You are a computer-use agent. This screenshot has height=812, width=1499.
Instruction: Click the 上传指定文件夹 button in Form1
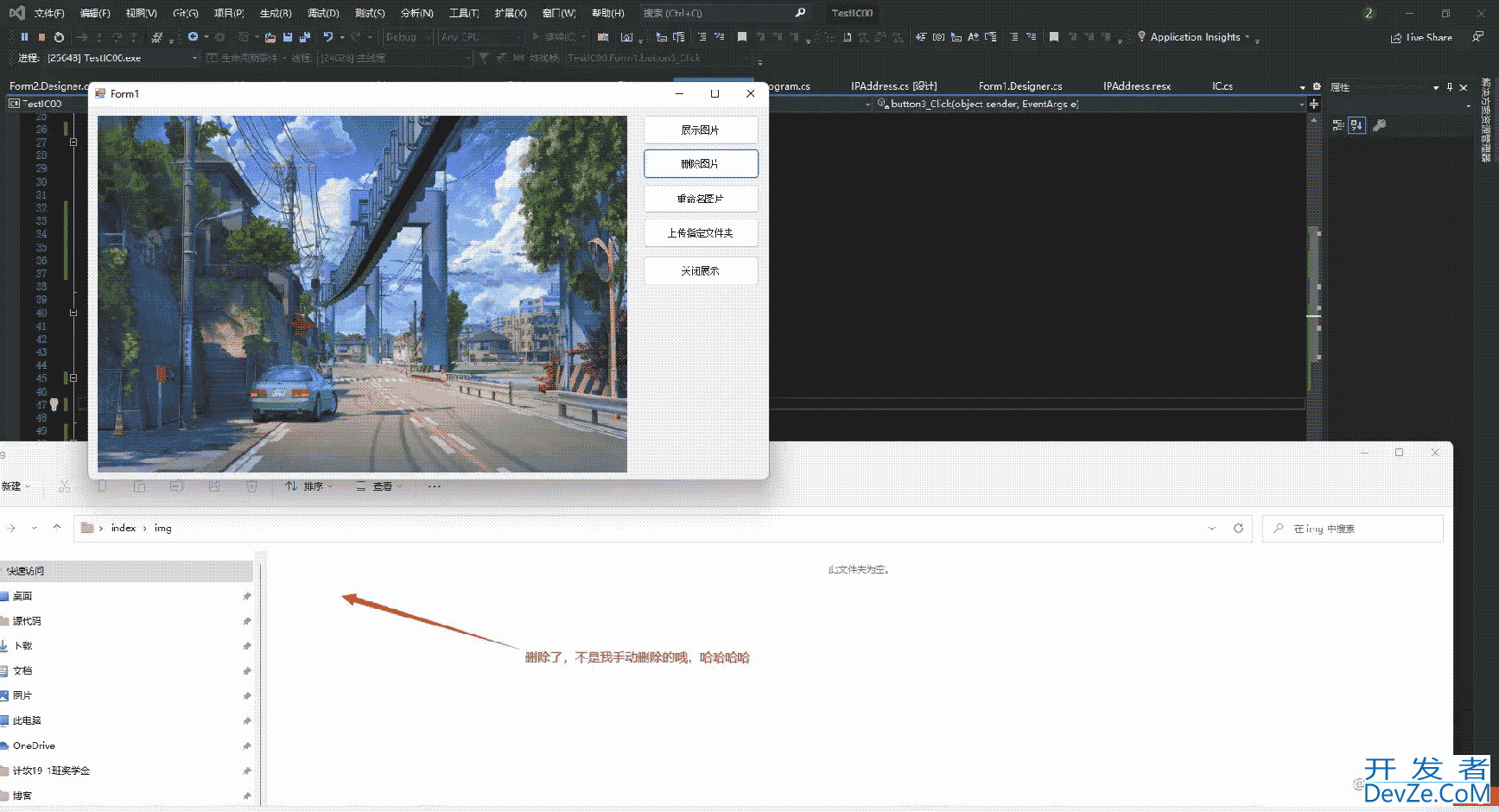pyautogui.click(x=701, y=233)
